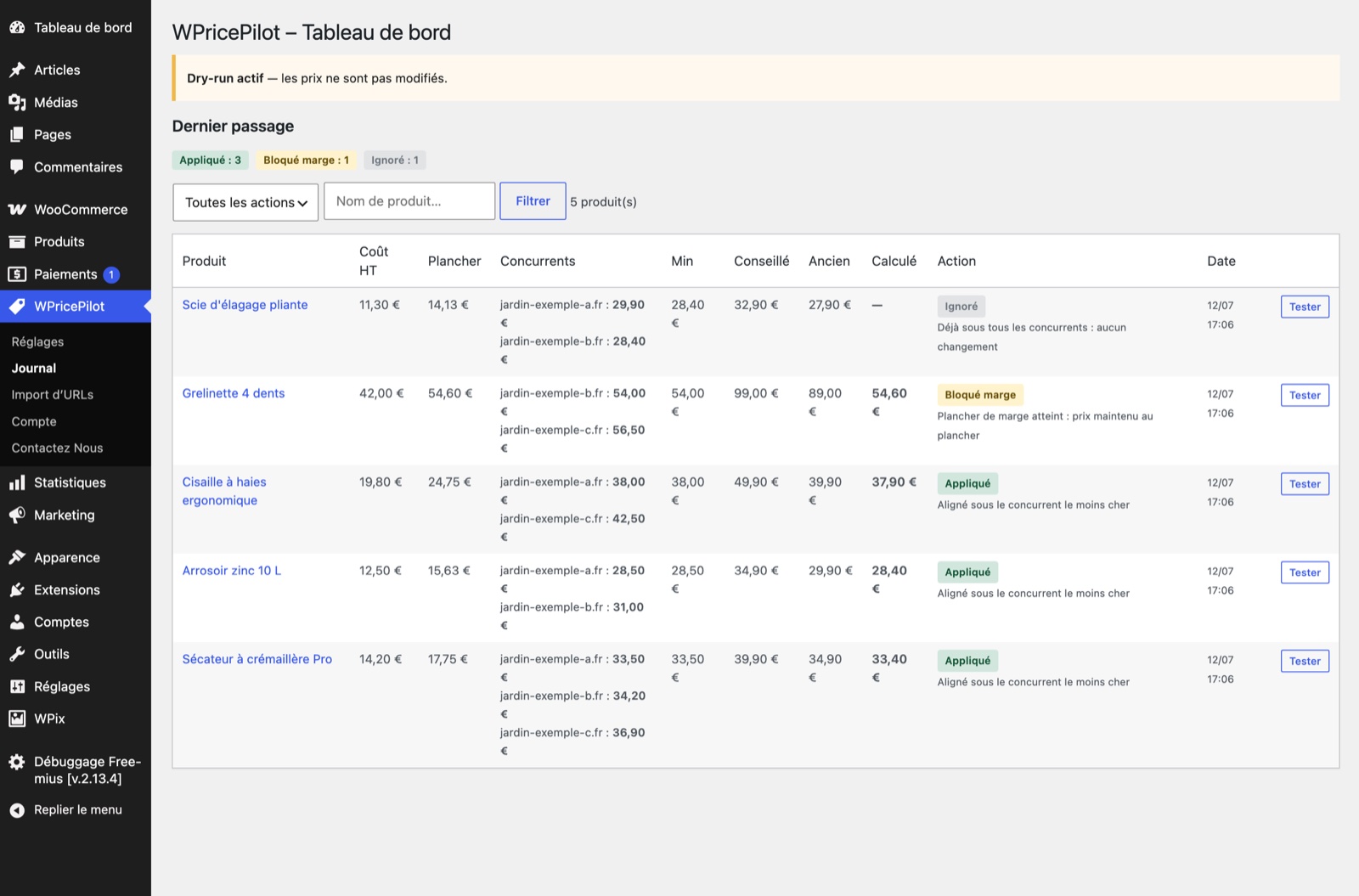Screen dimensions: 1359x896
Task: Click Tester for Arrosoir zinc 10 L
Action: pyautogui.click(x=1305, y=572)
